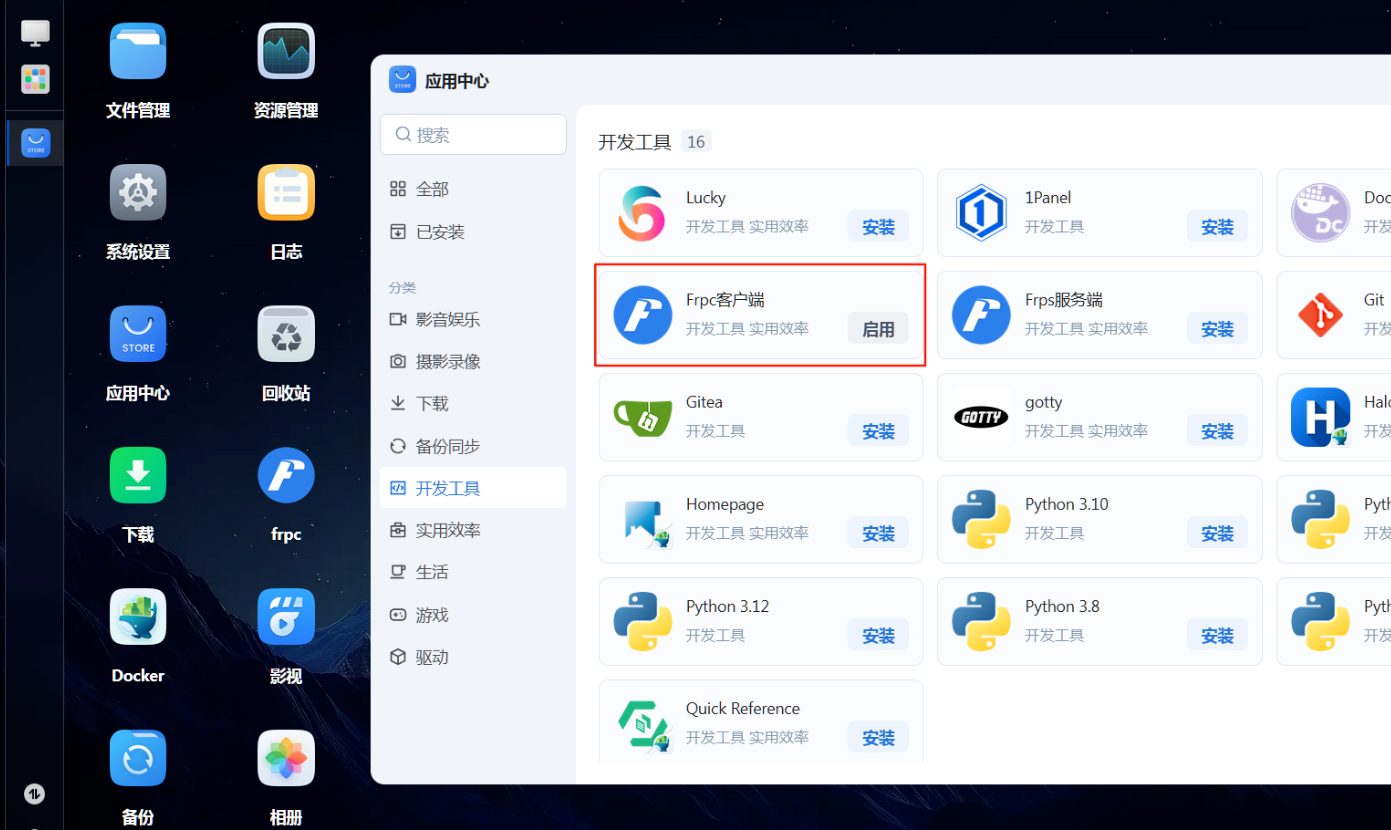Select 下载 category in sidebar
Viewport: 1391px width, 830px height.
(x=473, y=404)
